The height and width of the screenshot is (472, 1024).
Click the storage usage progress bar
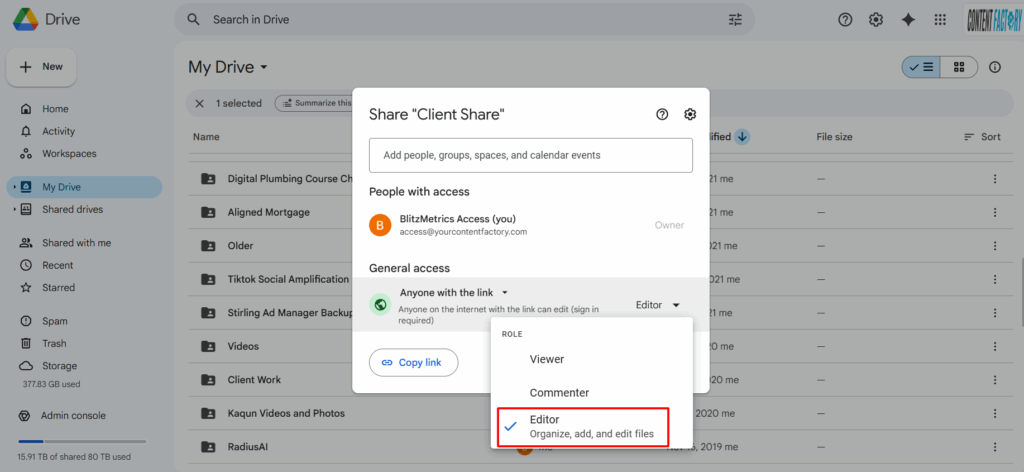(x=81, y=441)
